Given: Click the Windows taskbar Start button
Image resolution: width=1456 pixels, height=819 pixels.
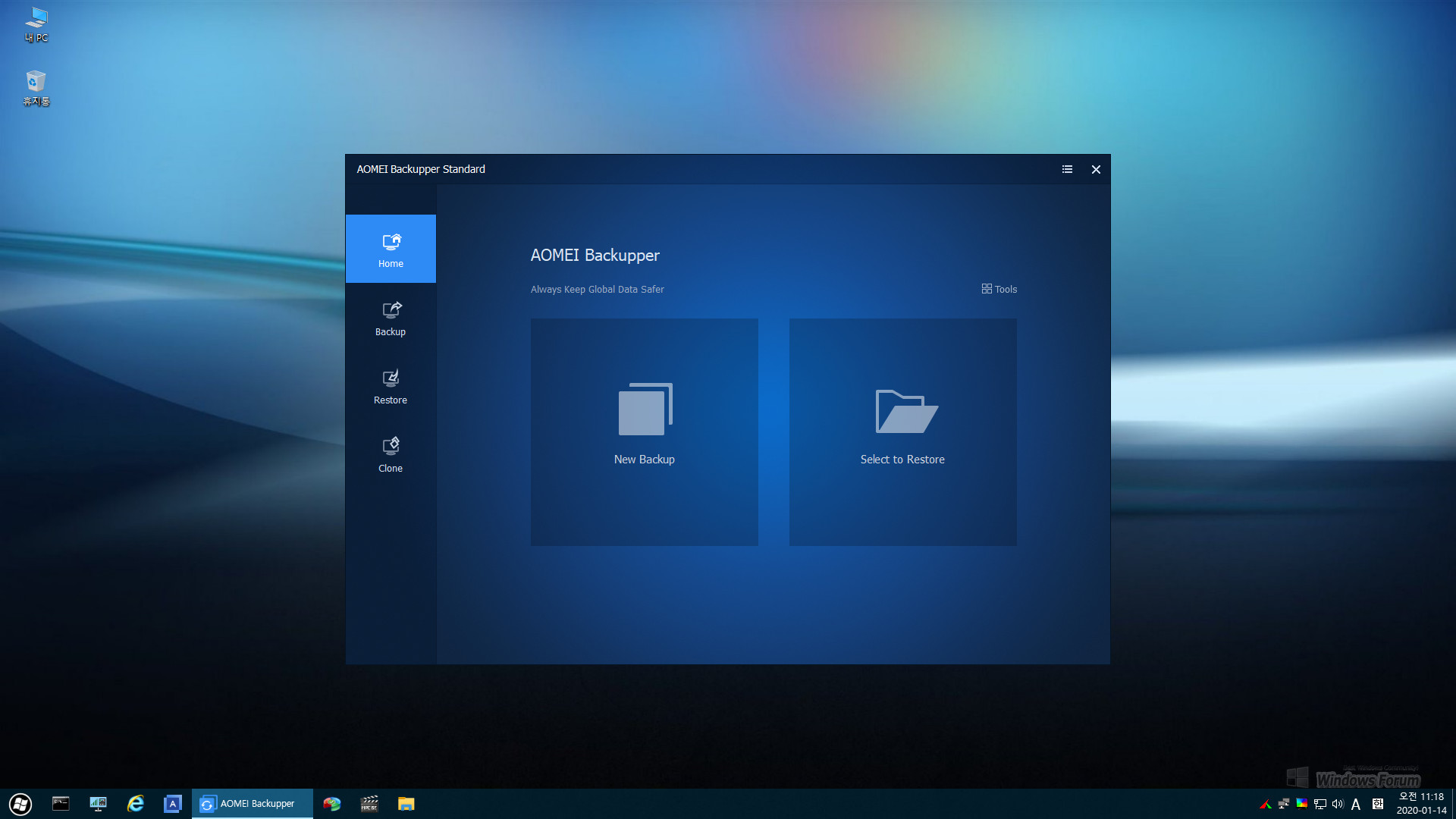Looking at the screenshot, I should tap(19, 803).
